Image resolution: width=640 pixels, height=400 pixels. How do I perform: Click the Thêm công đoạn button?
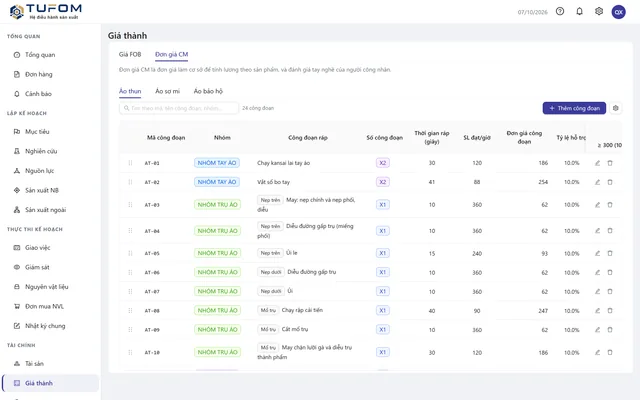click(x=574, y=108)
